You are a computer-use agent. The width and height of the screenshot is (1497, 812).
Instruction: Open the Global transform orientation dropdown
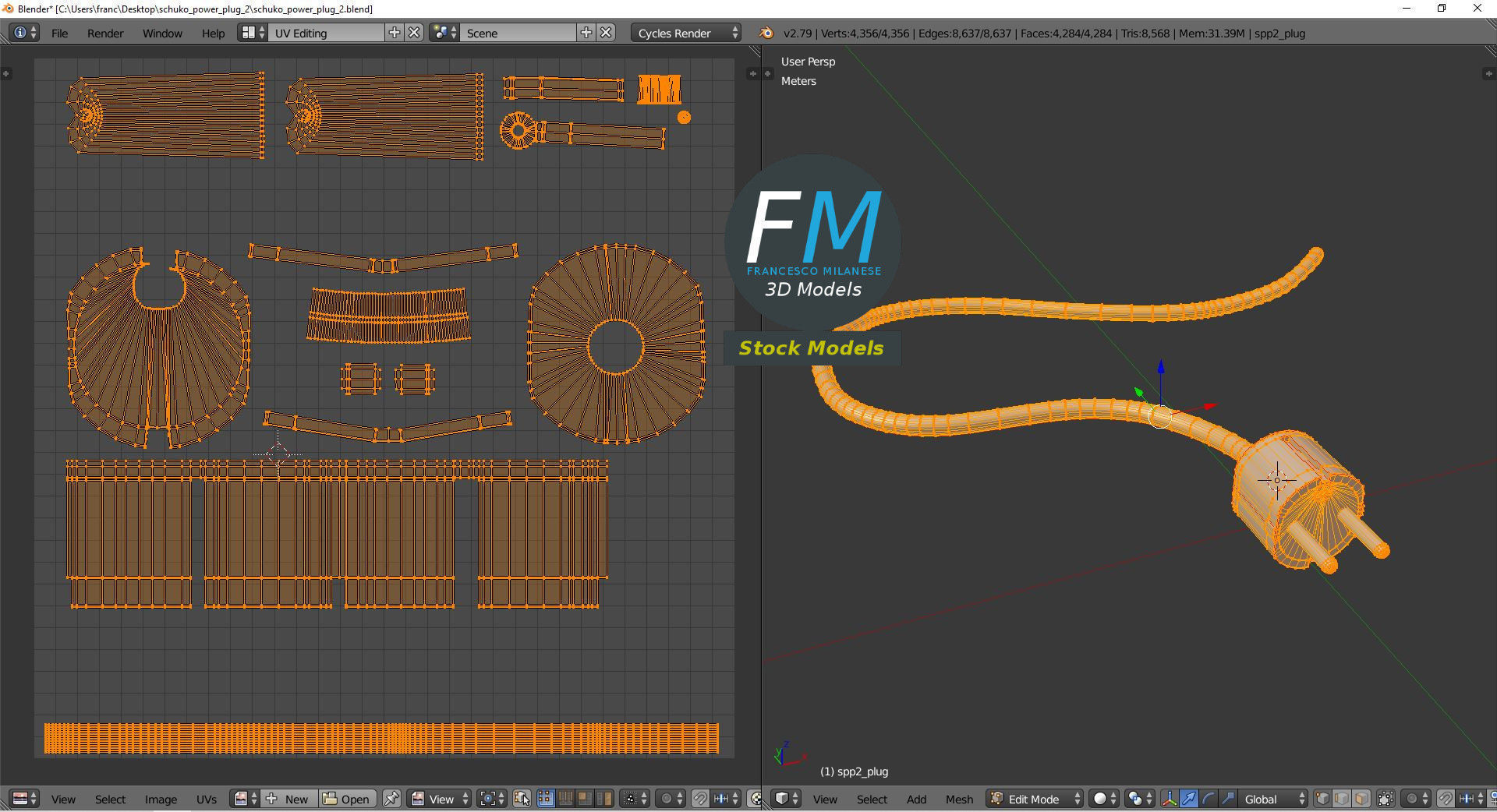point(1273,799)
